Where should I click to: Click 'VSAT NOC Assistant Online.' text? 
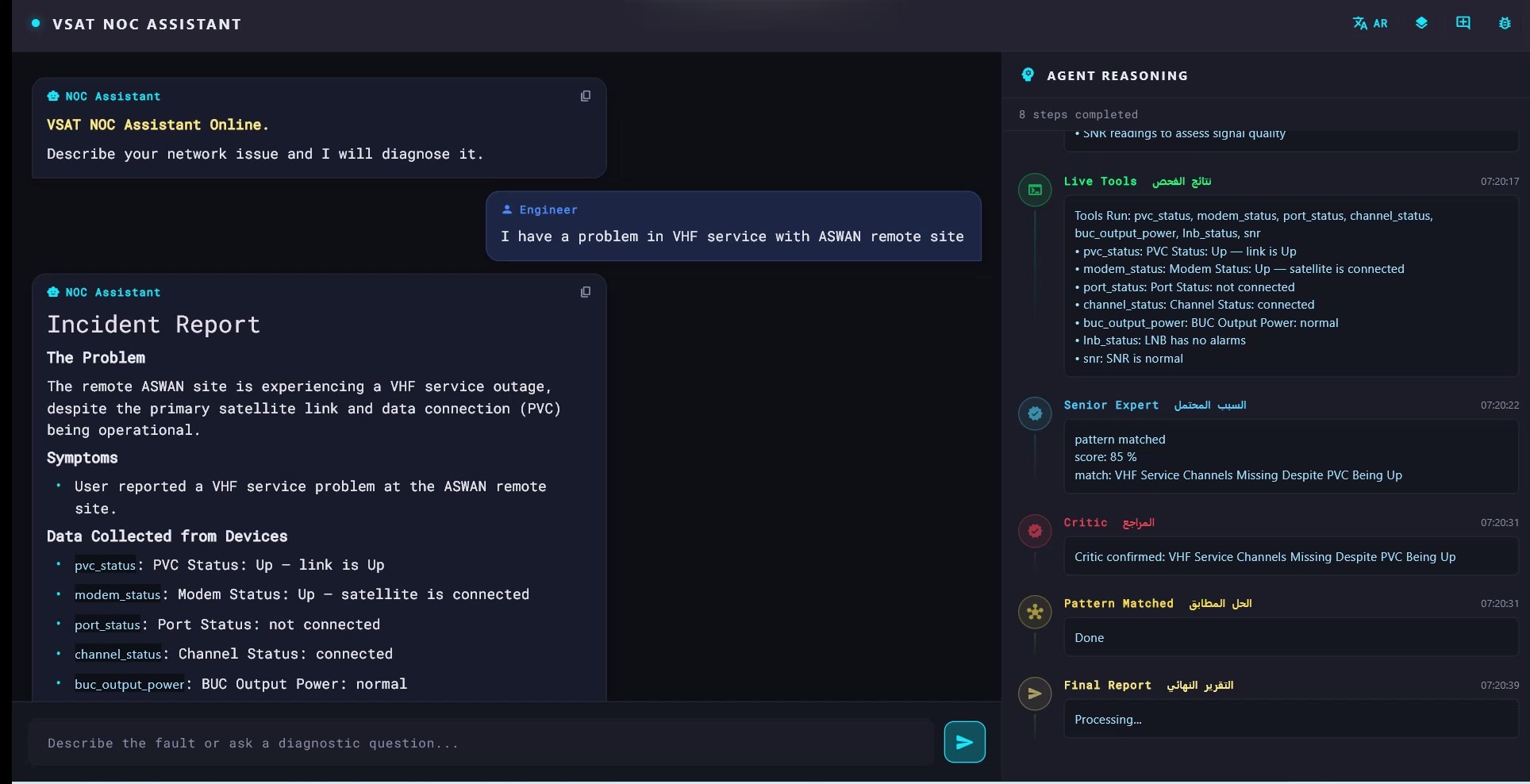coord(158,125)
